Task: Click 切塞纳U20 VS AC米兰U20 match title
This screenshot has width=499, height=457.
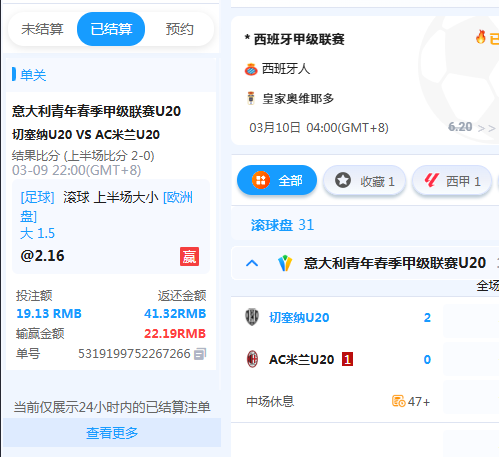Action: [86, 135]
